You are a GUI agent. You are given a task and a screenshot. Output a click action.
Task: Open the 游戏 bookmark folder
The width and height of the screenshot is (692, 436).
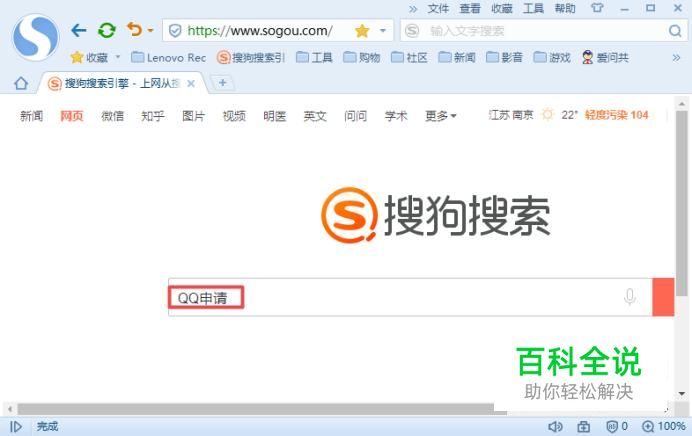coord(552,57)
